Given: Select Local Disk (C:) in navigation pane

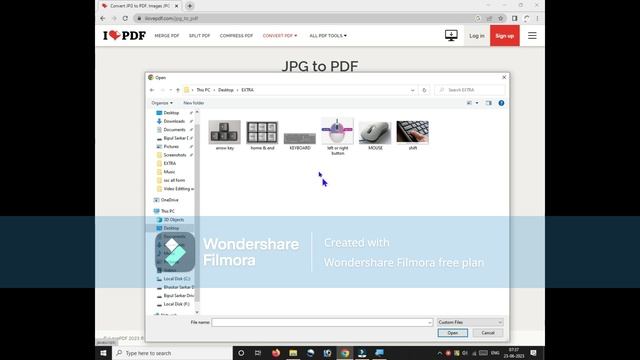Looking at the screenshot, I should [x=176, y=279].
